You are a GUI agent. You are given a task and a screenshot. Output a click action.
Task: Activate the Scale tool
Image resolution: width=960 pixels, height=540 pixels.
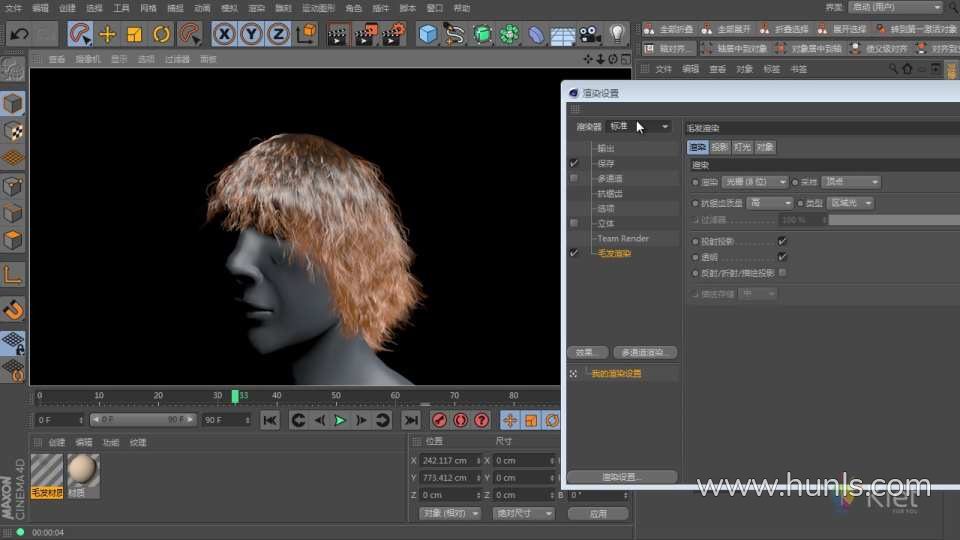(134, 34)
